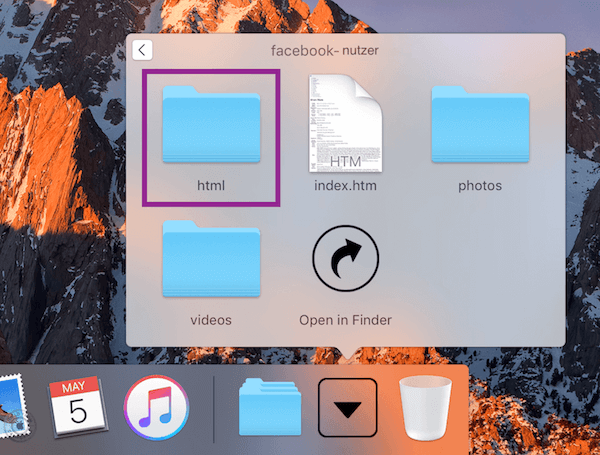This screenshot has height=455, width=600.
Task: Open the photos folder
Action: click(x=480, y=124)
